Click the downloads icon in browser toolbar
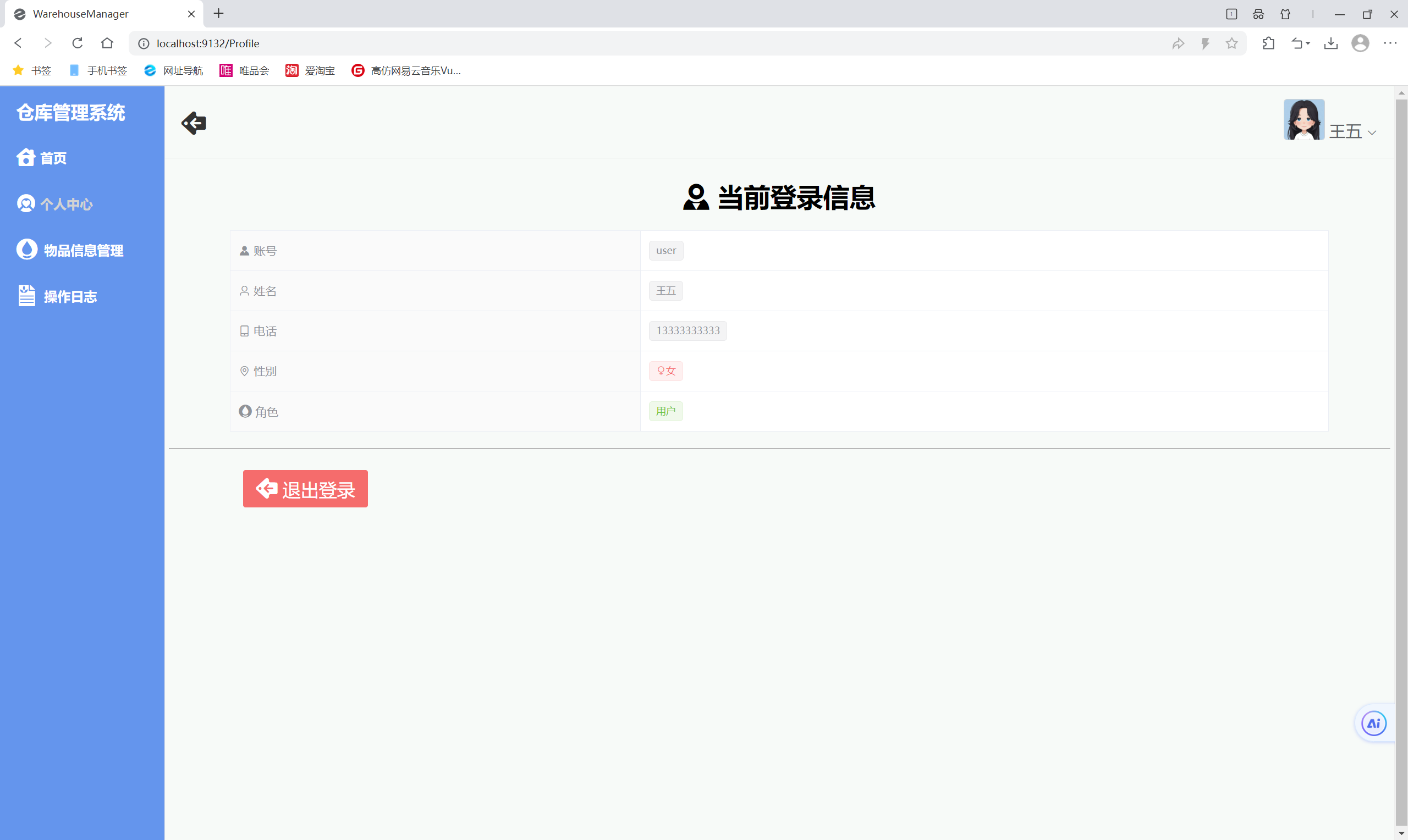The width and height of the screenshot is (1408, 840). [1331, 43]
